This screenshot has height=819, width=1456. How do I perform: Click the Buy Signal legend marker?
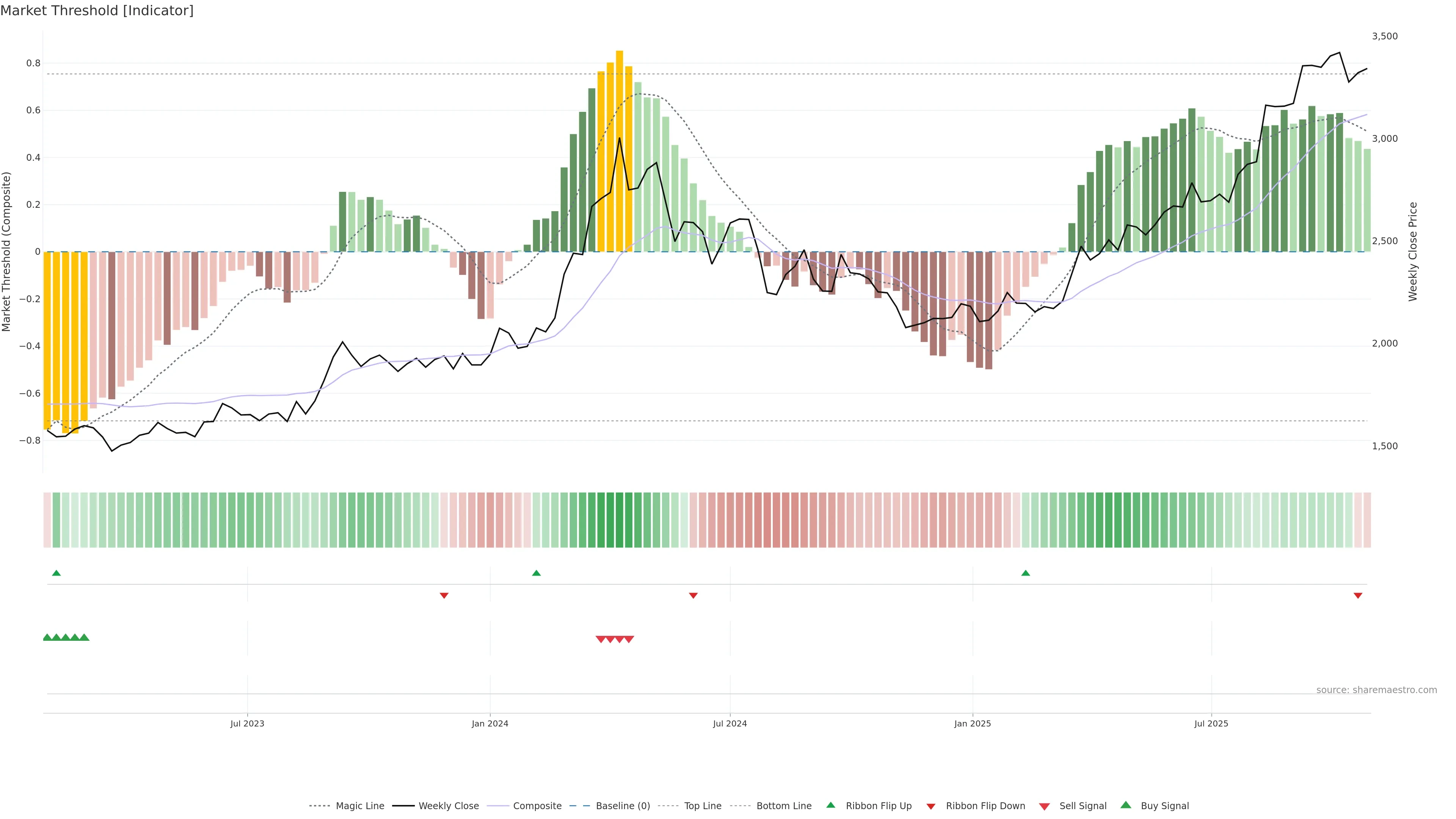(x=1126, y=805)
